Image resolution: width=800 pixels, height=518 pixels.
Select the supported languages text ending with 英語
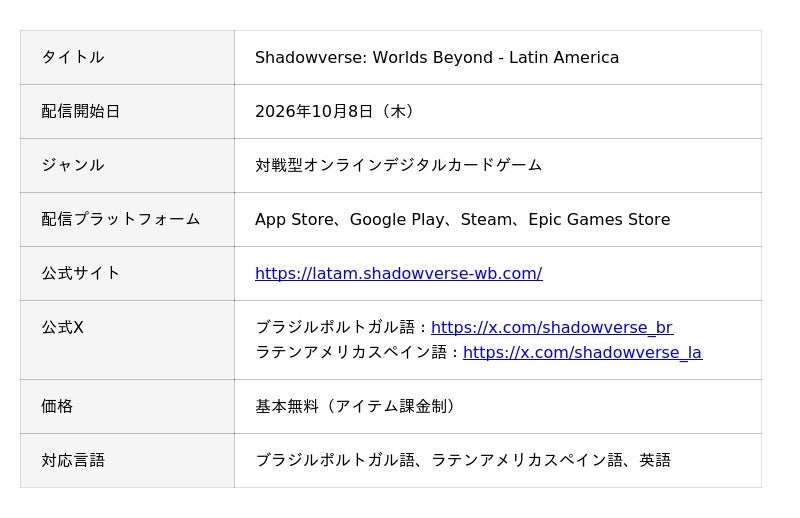[x=463, y=460]
